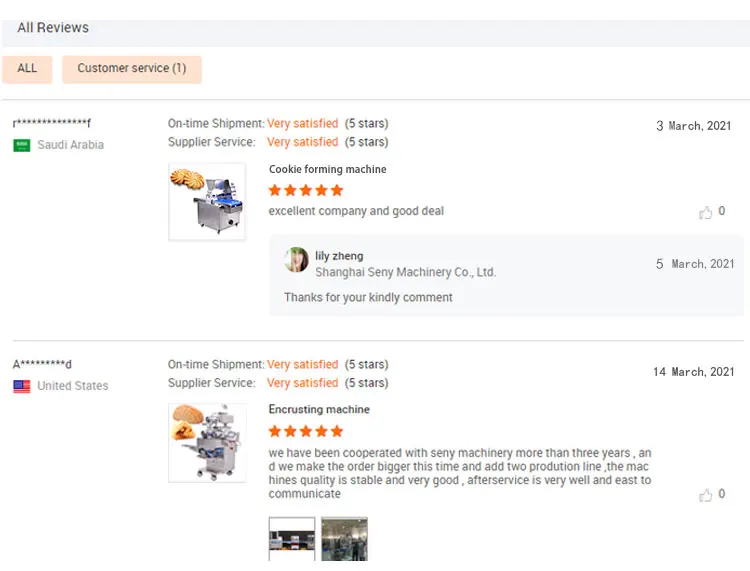The width and height of the screenshot is (750, 571).
Task: Click five-star rating under Cookie forming machine
Action: 306,190
